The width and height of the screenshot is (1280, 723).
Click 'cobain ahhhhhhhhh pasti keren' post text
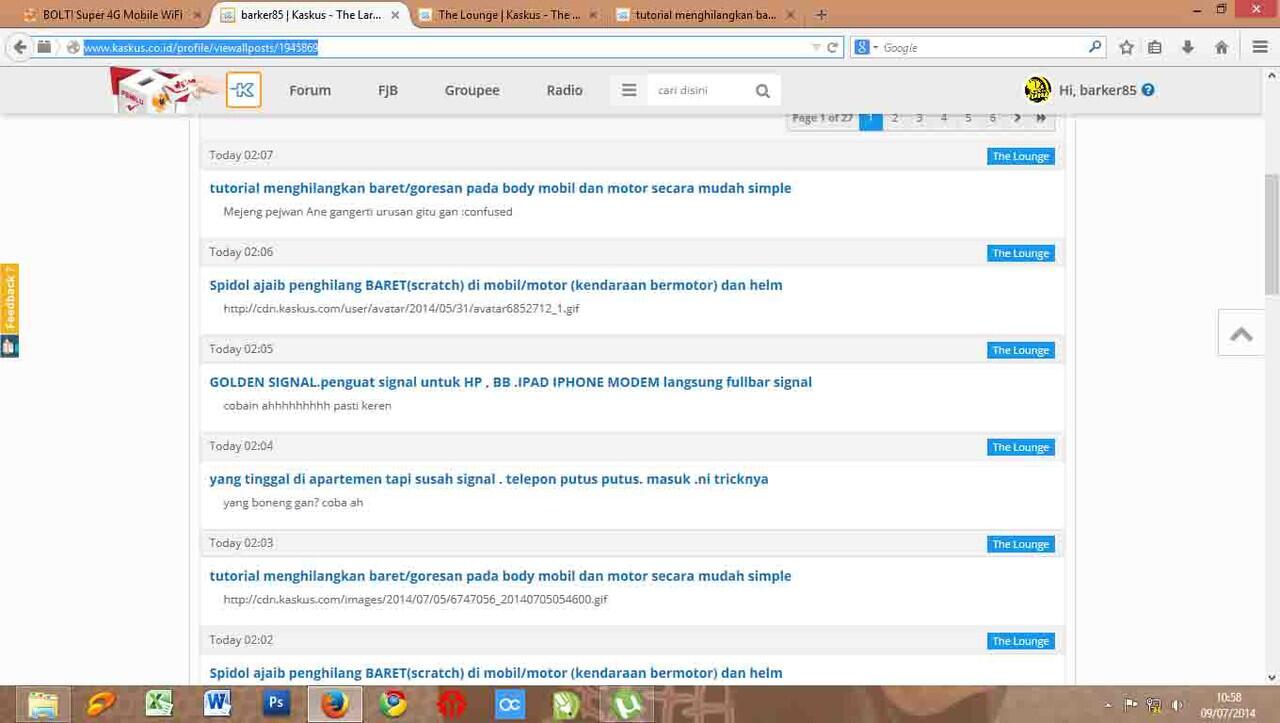pyautogui.click(x=307, y=405)
